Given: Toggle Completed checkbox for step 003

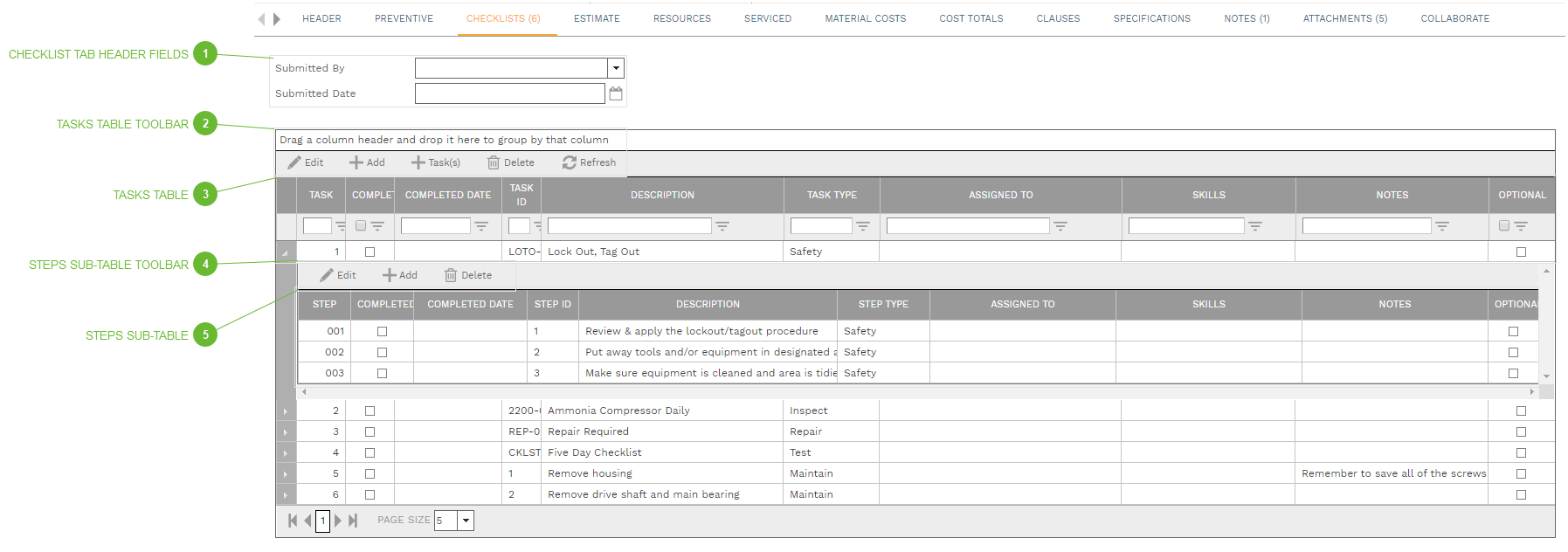Looking at the screenshot, I should (x=382, y=373).
